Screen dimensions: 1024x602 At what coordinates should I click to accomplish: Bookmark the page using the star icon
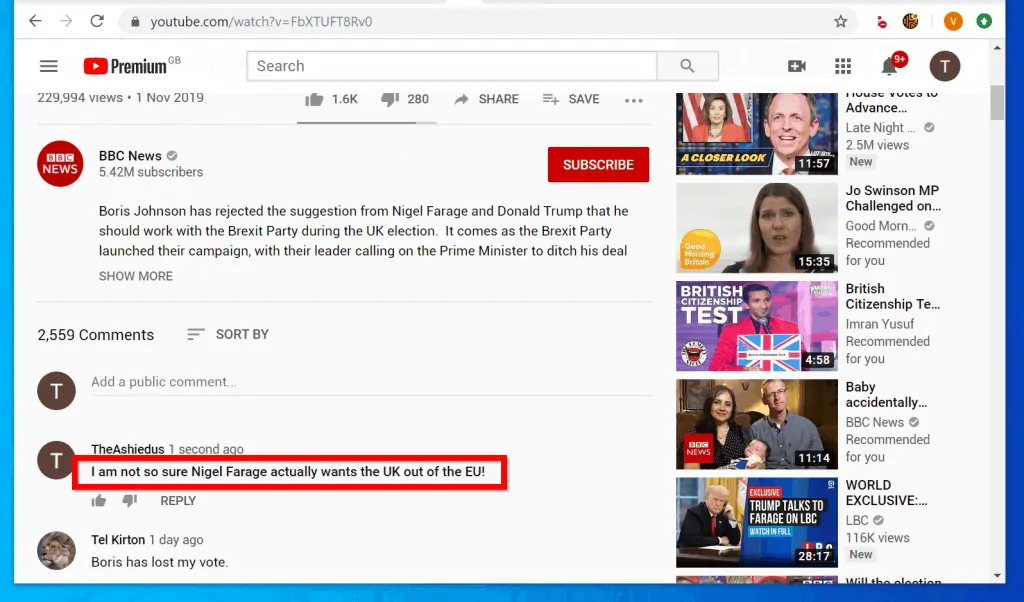tap(840, 20)
